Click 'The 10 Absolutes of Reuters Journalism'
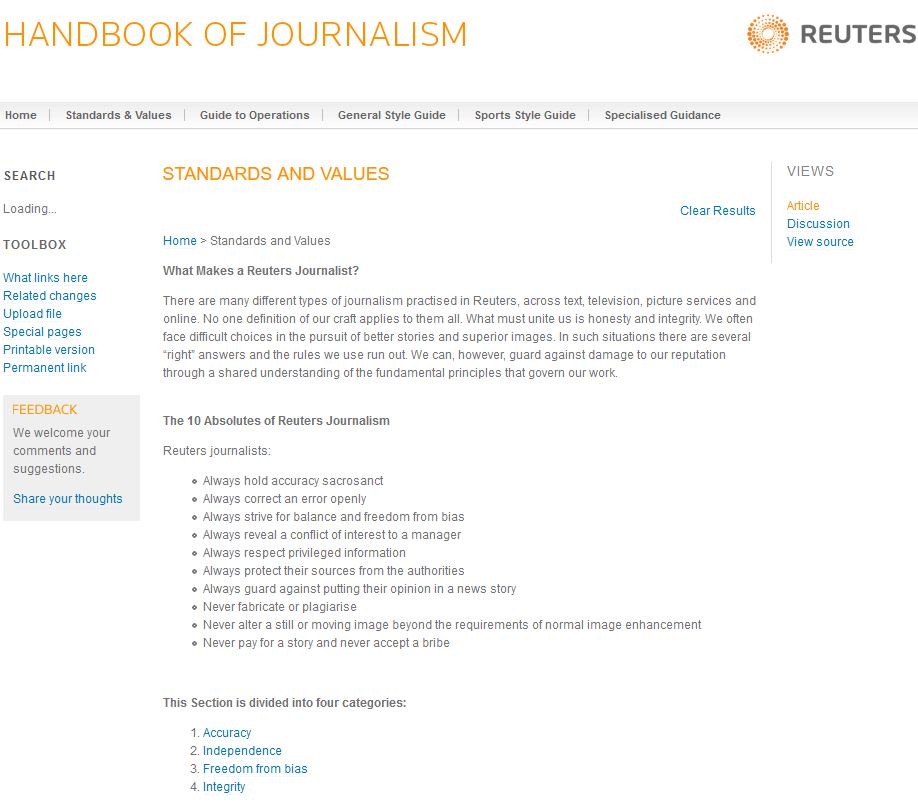This screenshot has width=918, height=807. [276, 421]
